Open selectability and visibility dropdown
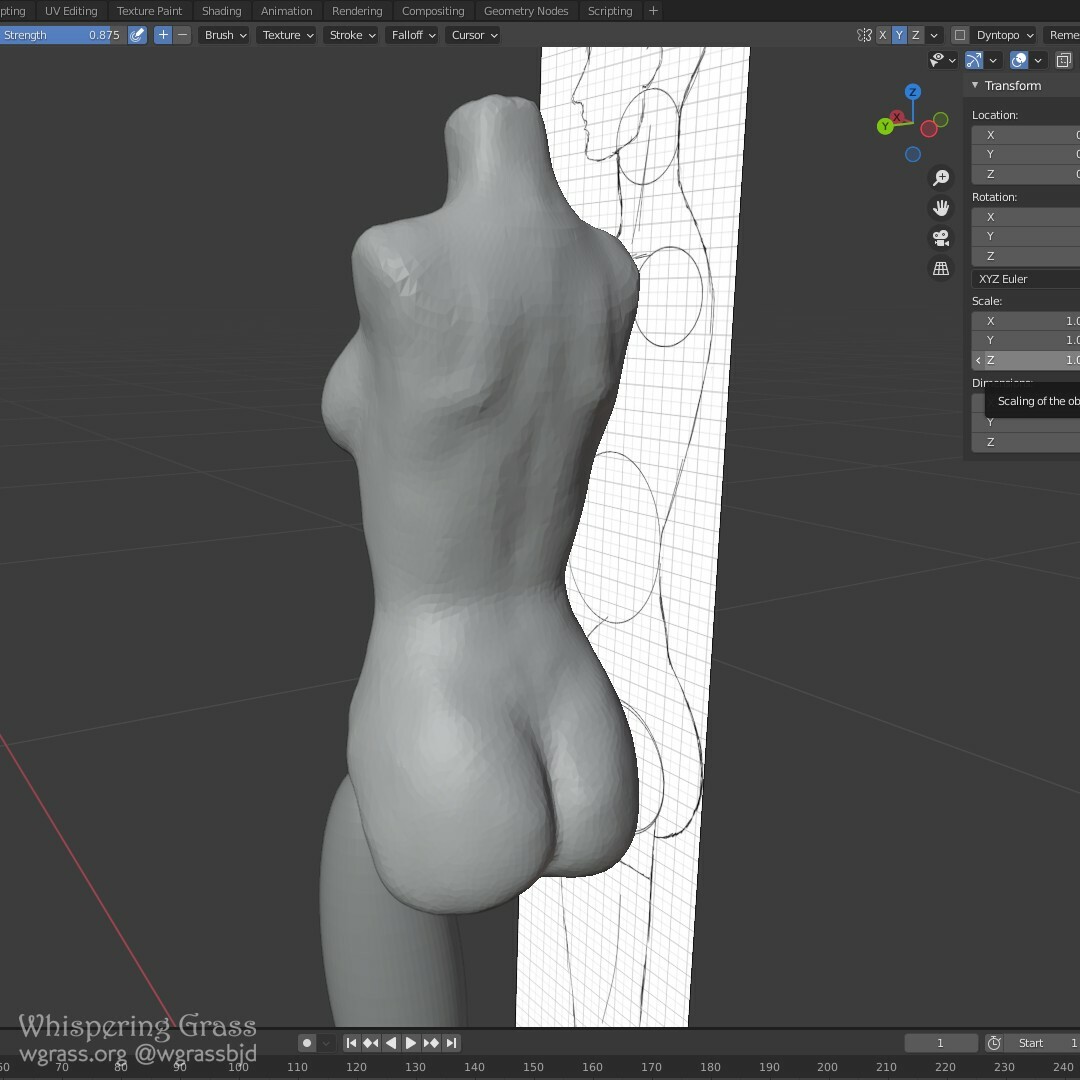 [942, 61]
